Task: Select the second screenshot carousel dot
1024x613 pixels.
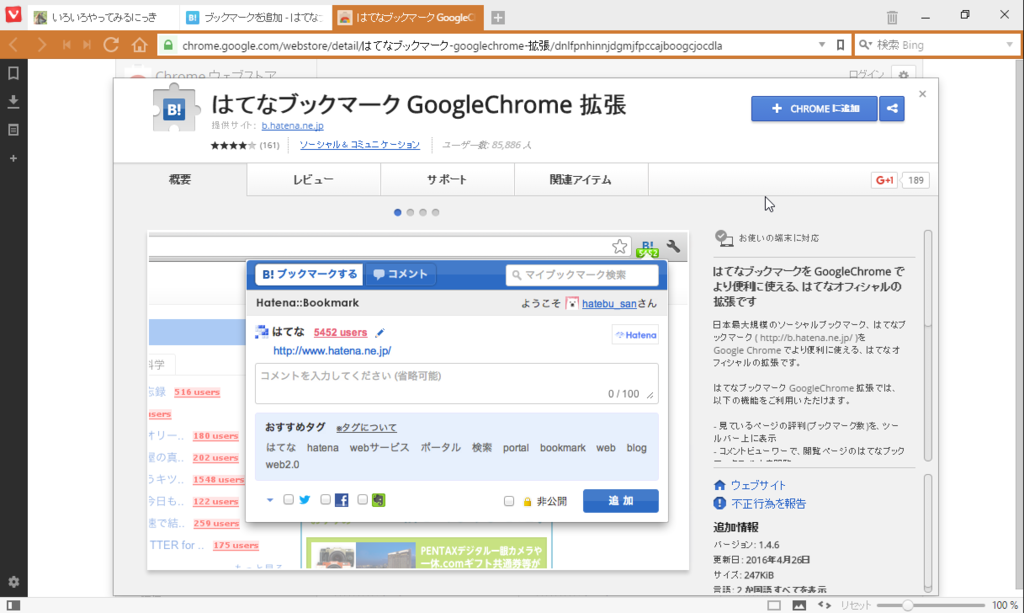Action: (x=410, y=212)
